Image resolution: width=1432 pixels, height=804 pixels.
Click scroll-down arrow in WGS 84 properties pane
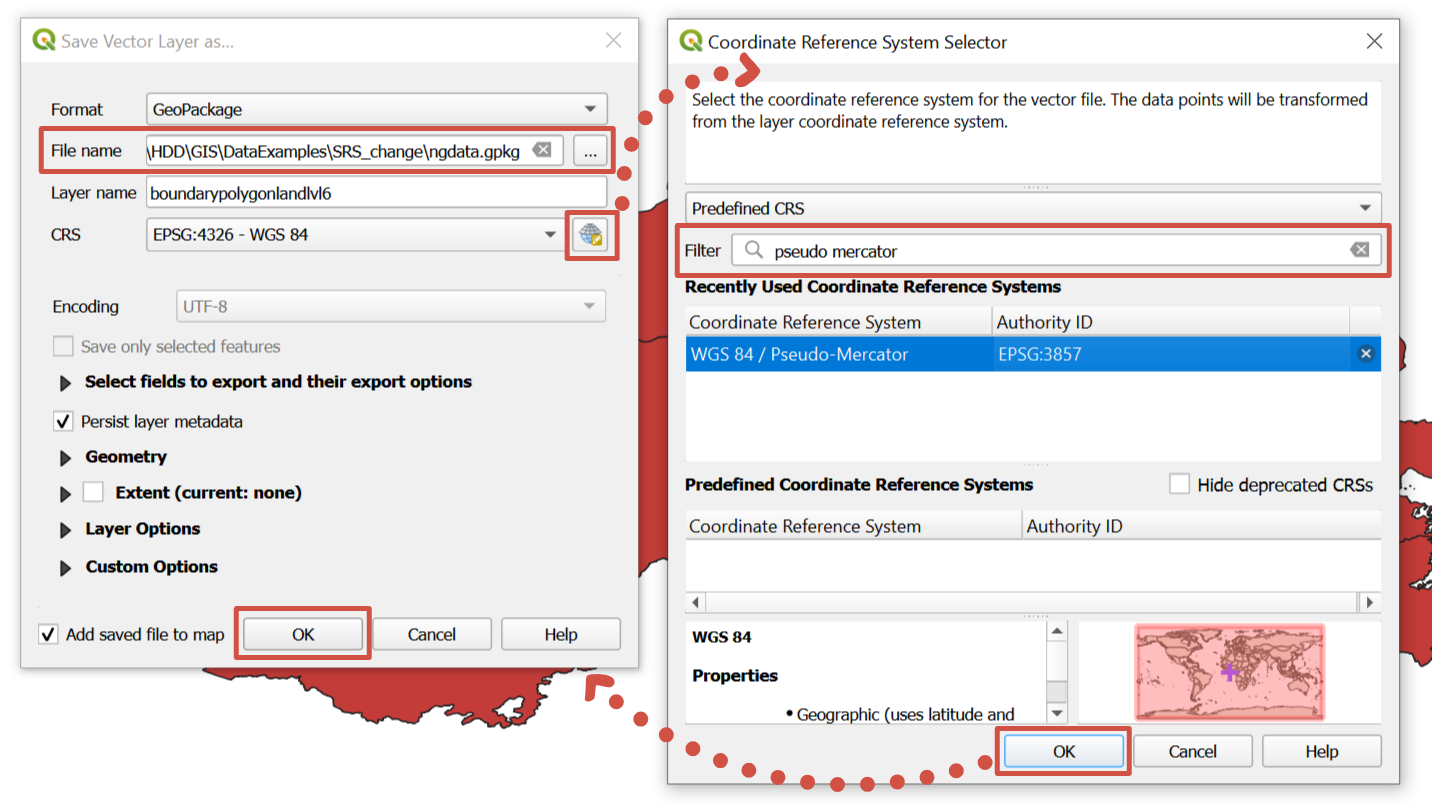[1057, 713]
